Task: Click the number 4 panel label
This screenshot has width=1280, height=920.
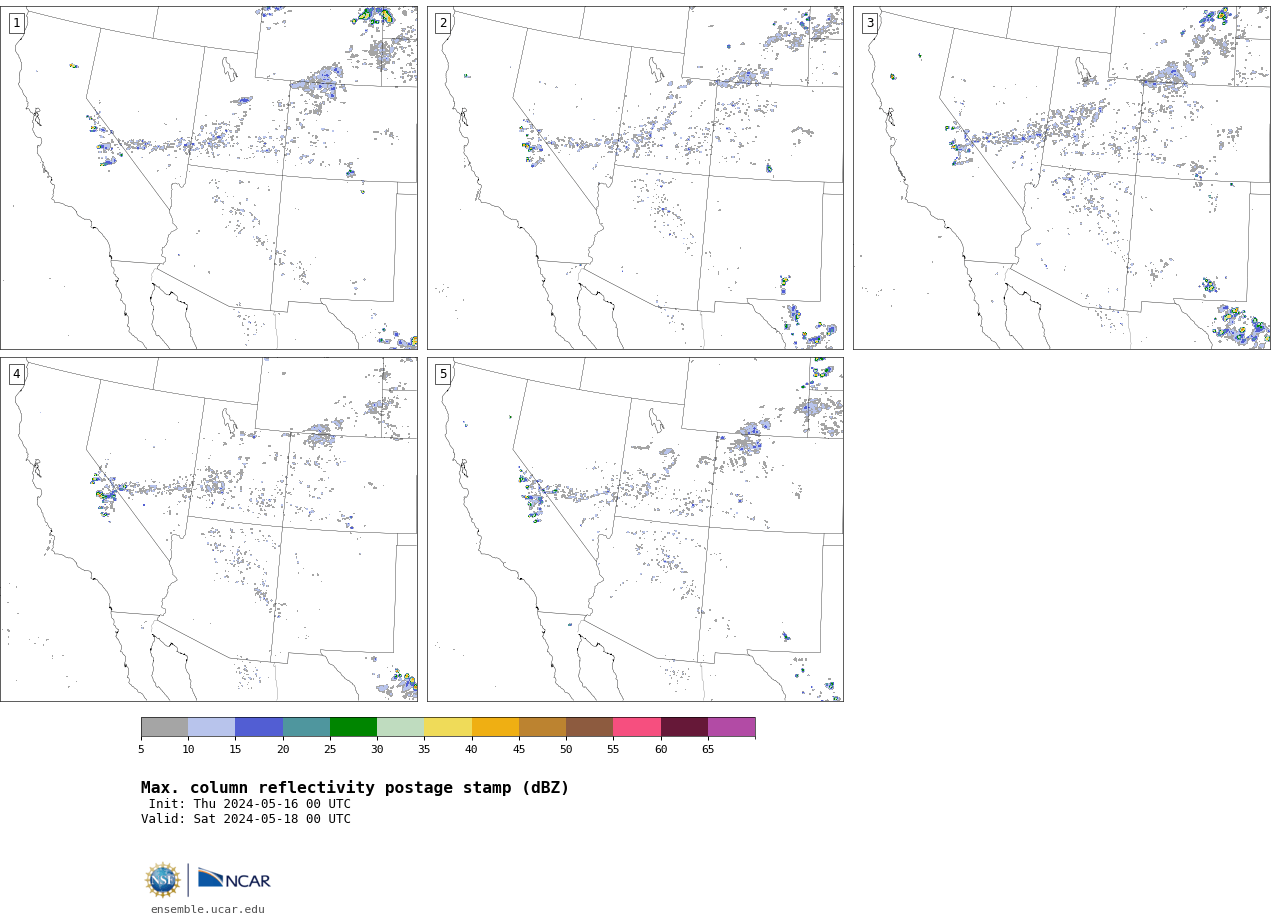Action: tap(16, 374)
